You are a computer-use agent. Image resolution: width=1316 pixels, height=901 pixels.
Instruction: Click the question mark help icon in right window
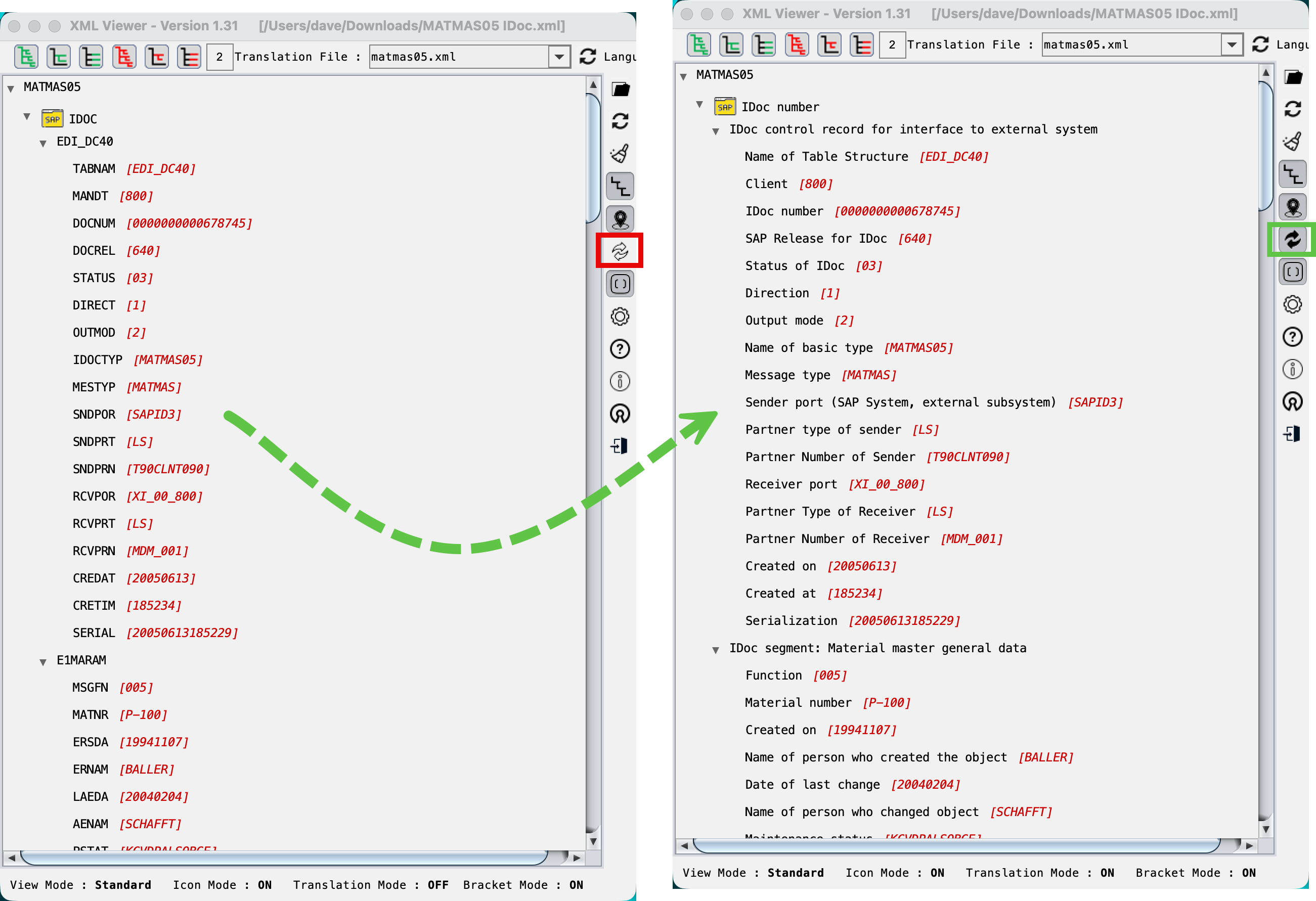click(1292, 337)
